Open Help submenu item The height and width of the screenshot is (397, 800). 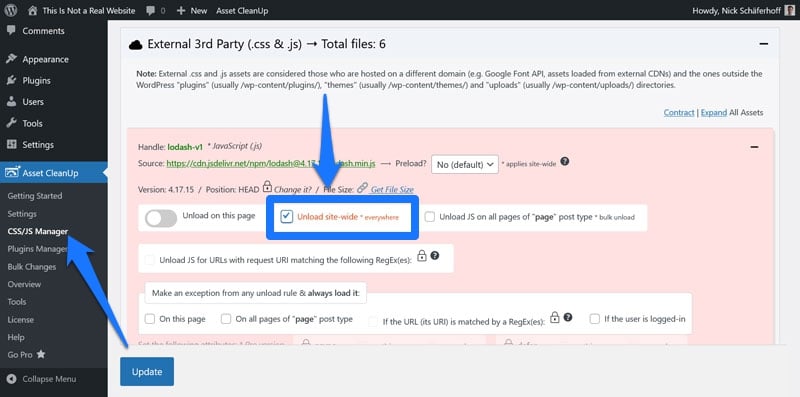[16, 337]
